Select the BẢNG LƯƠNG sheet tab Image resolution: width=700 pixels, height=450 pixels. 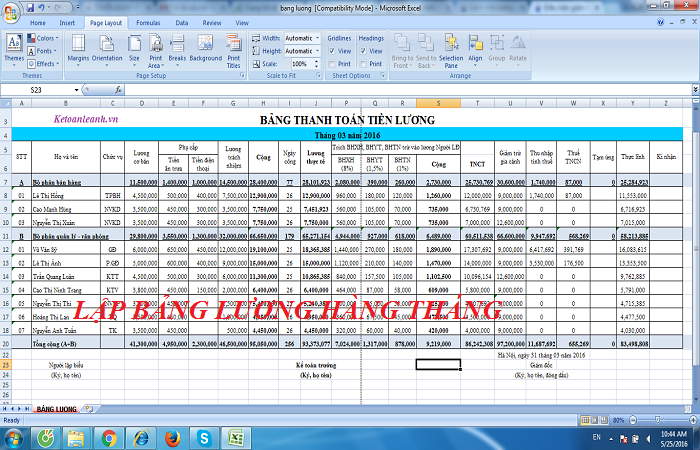pos(57,409)
